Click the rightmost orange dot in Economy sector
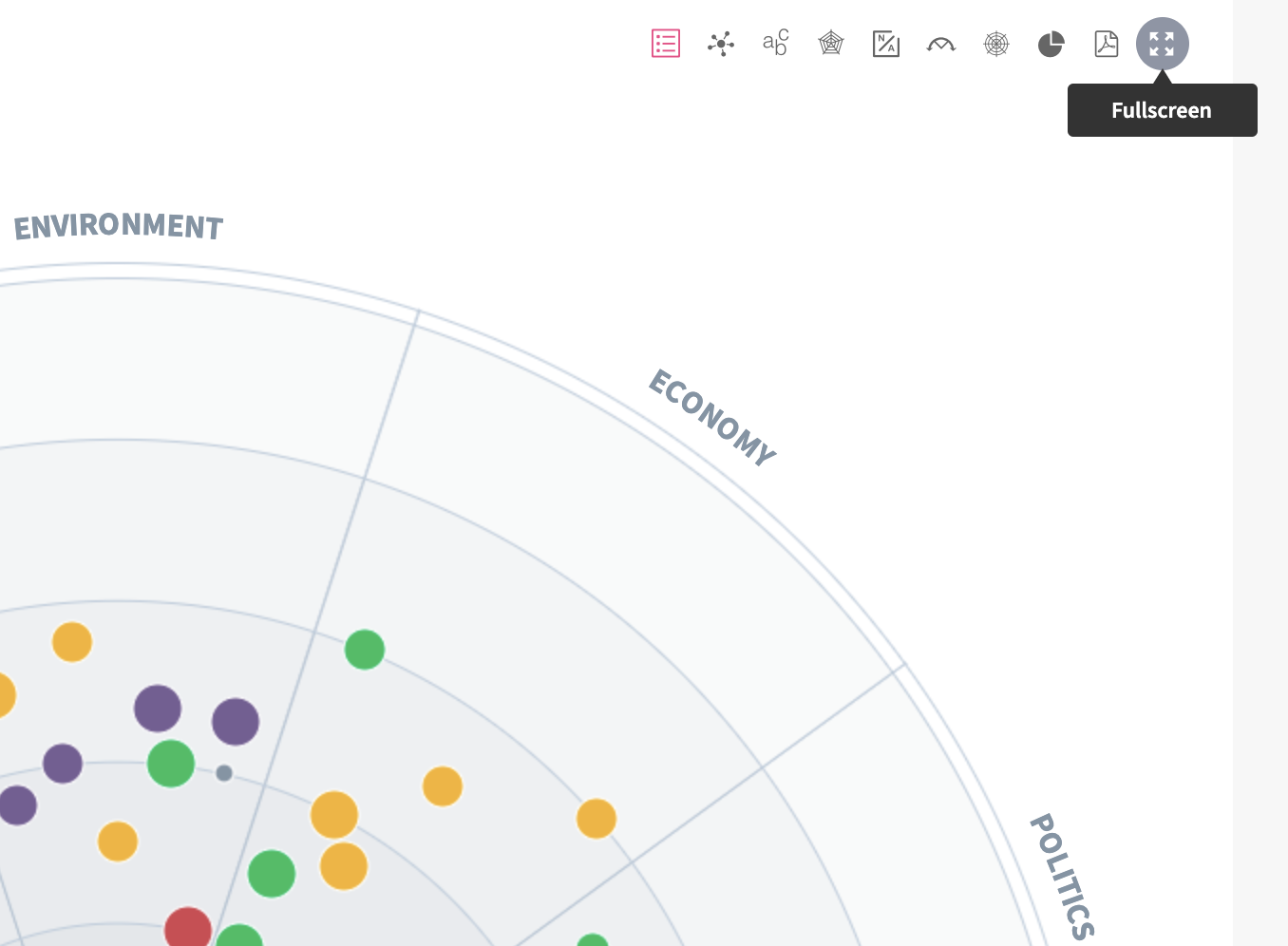 pyautogui.click(x=597, y=819)
